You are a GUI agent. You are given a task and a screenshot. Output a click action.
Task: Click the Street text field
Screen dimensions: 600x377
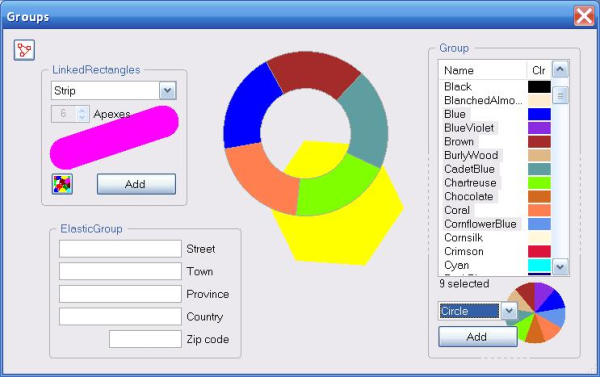(x=120, y=249)
